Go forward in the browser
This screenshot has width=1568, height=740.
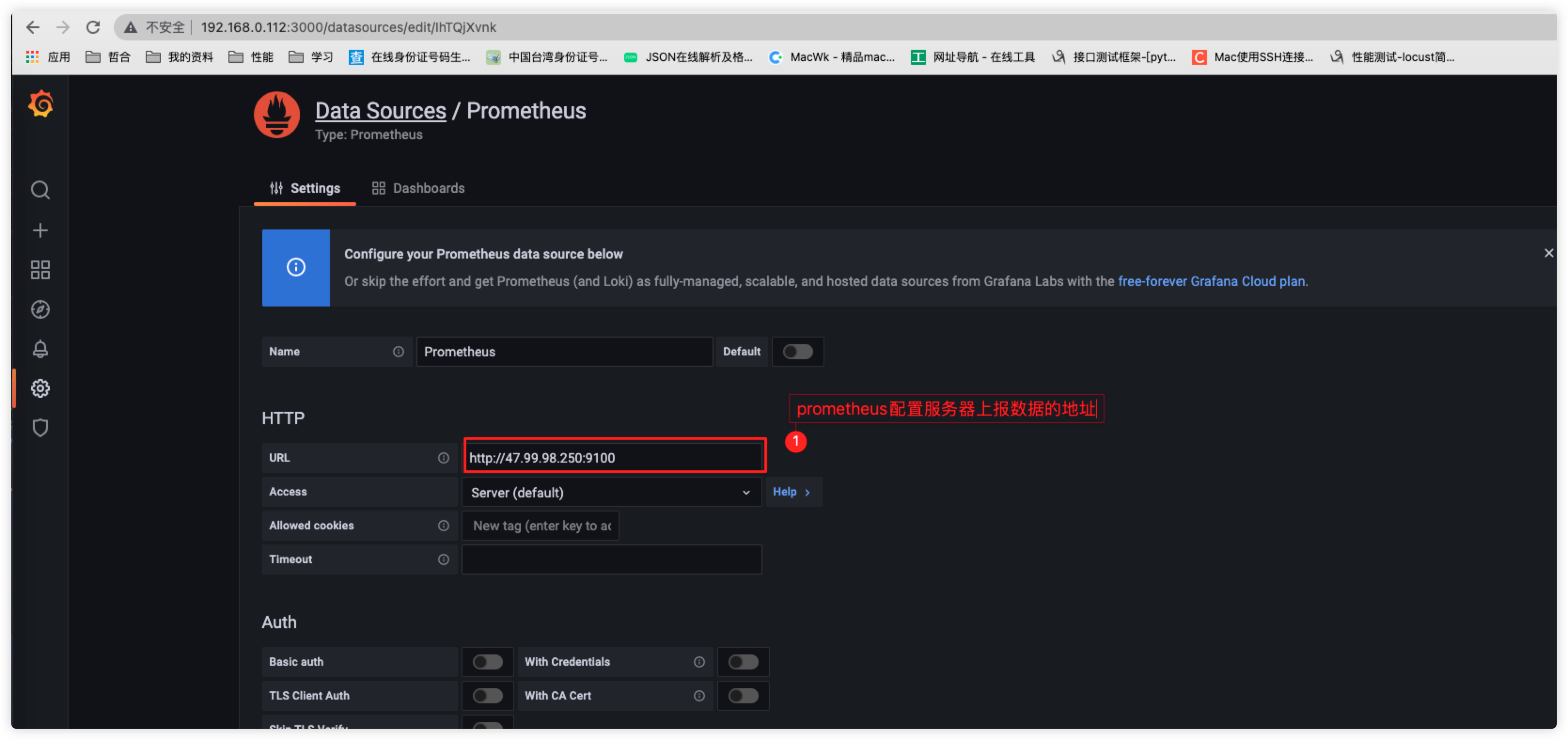click(63, 27)
